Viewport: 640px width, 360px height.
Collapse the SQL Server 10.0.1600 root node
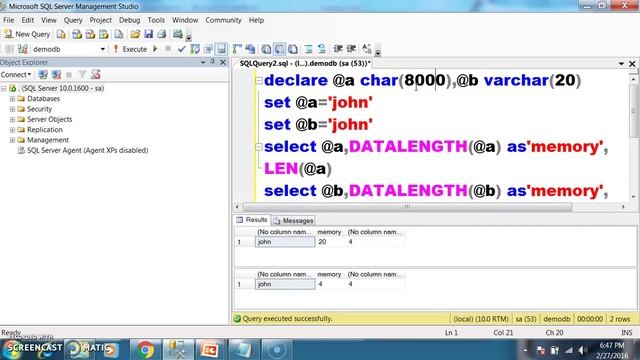4,88
